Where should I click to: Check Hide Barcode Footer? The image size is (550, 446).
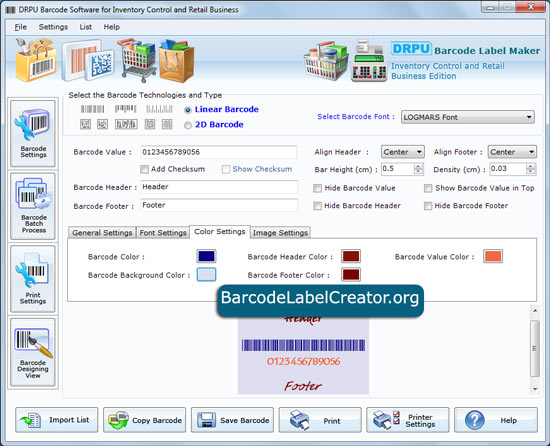[x=428, y=206]
